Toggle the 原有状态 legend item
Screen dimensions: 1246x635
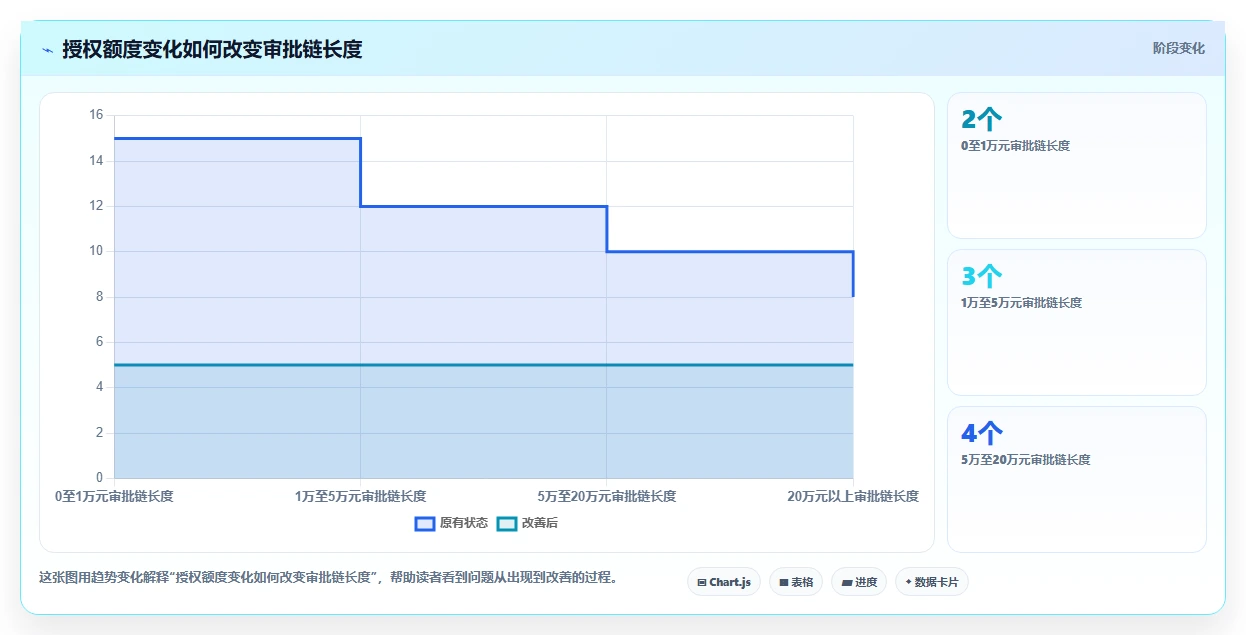(451, 523)
